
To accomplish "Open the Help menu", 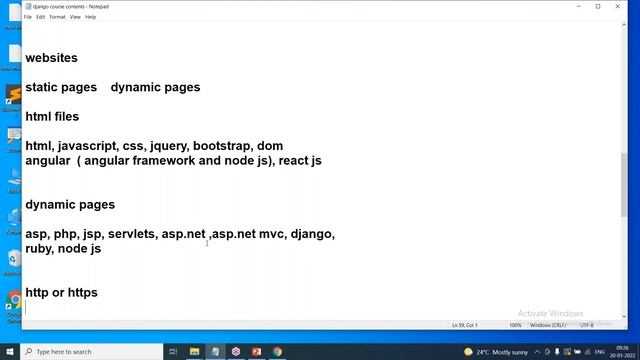I will click(x=91, y=17).
